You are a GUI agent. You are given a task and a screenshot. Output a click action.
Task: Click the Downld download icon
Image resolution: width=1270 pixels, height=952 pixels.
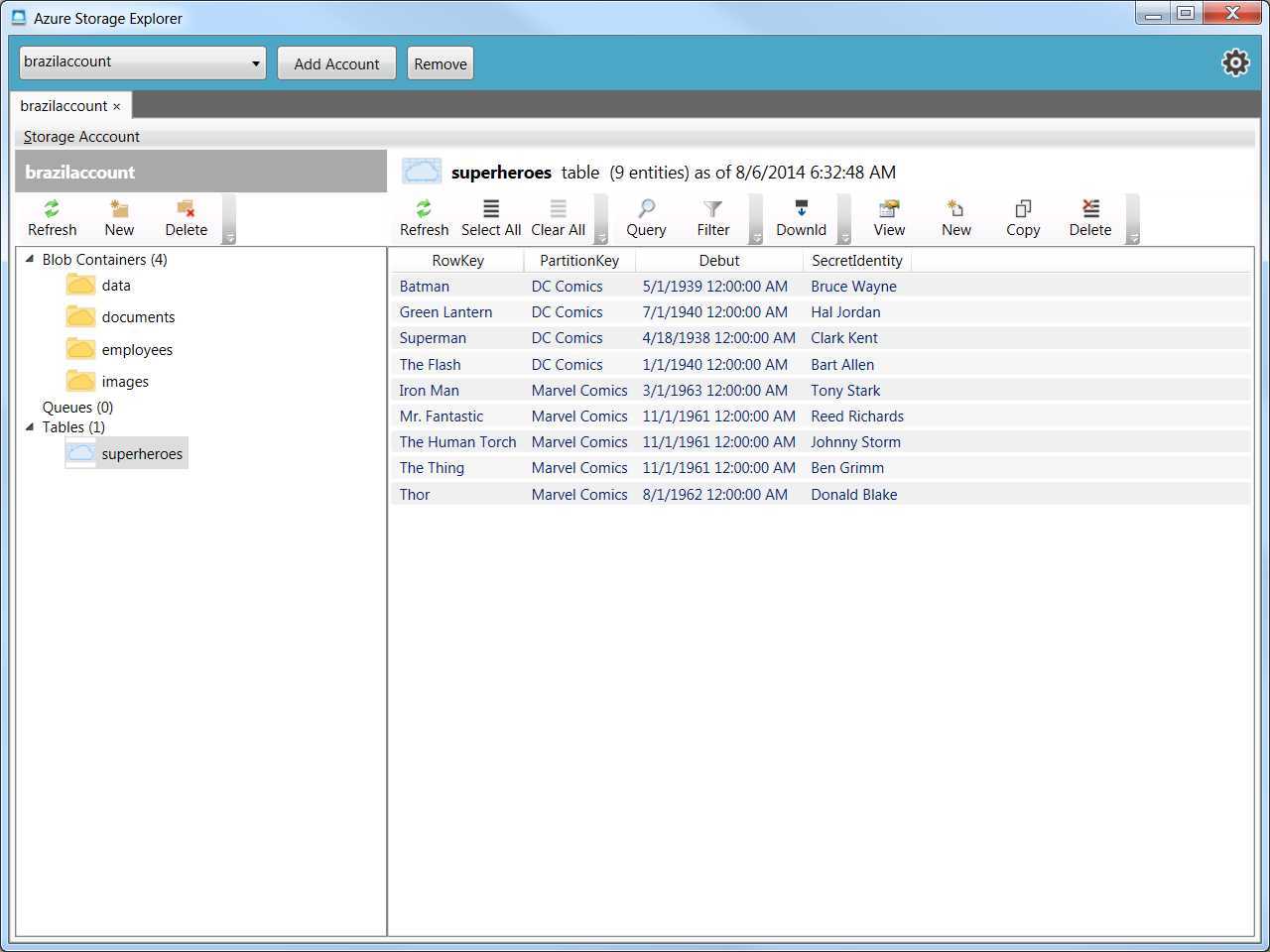click(x=801, y=218)
